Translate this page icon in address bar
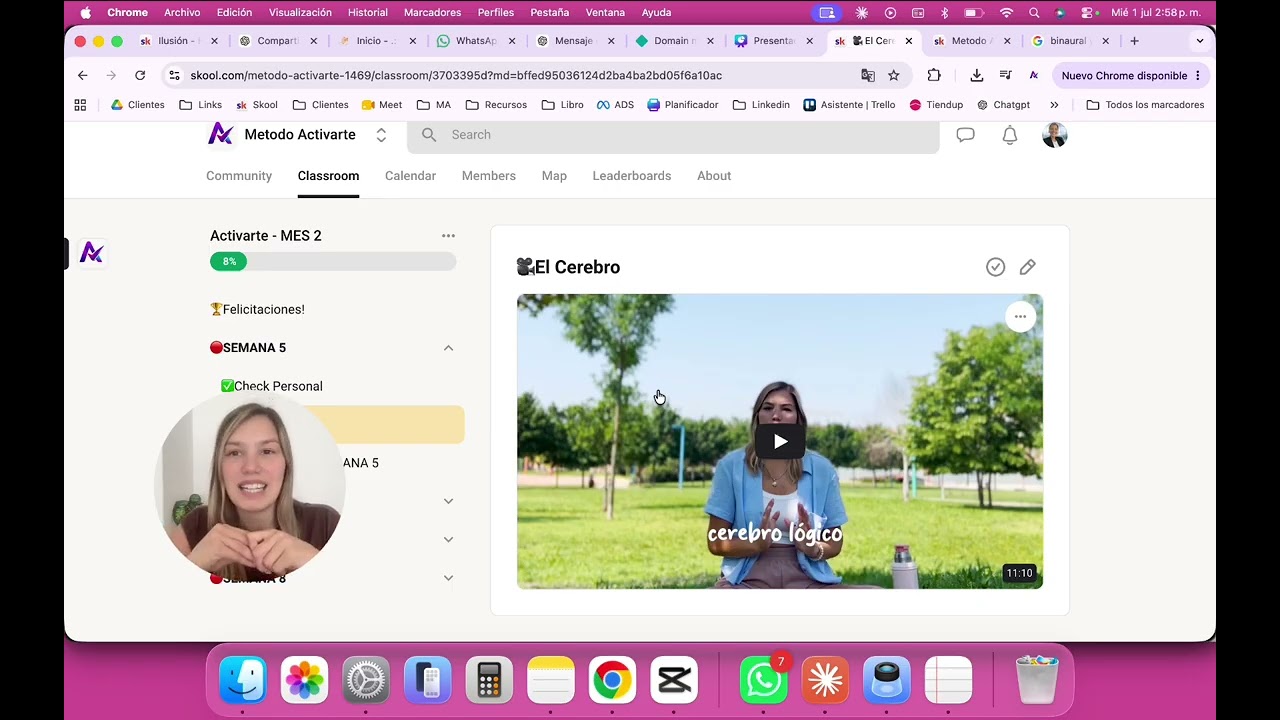 [x=868, y=75]
